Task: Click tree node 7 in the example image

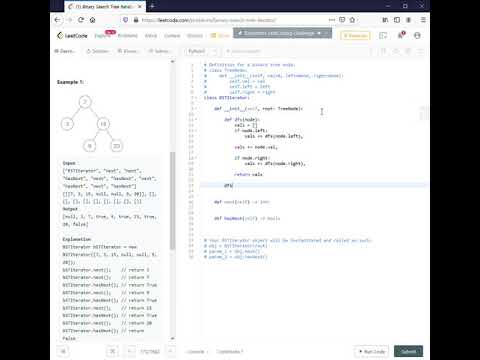Action: click(85, 102)
